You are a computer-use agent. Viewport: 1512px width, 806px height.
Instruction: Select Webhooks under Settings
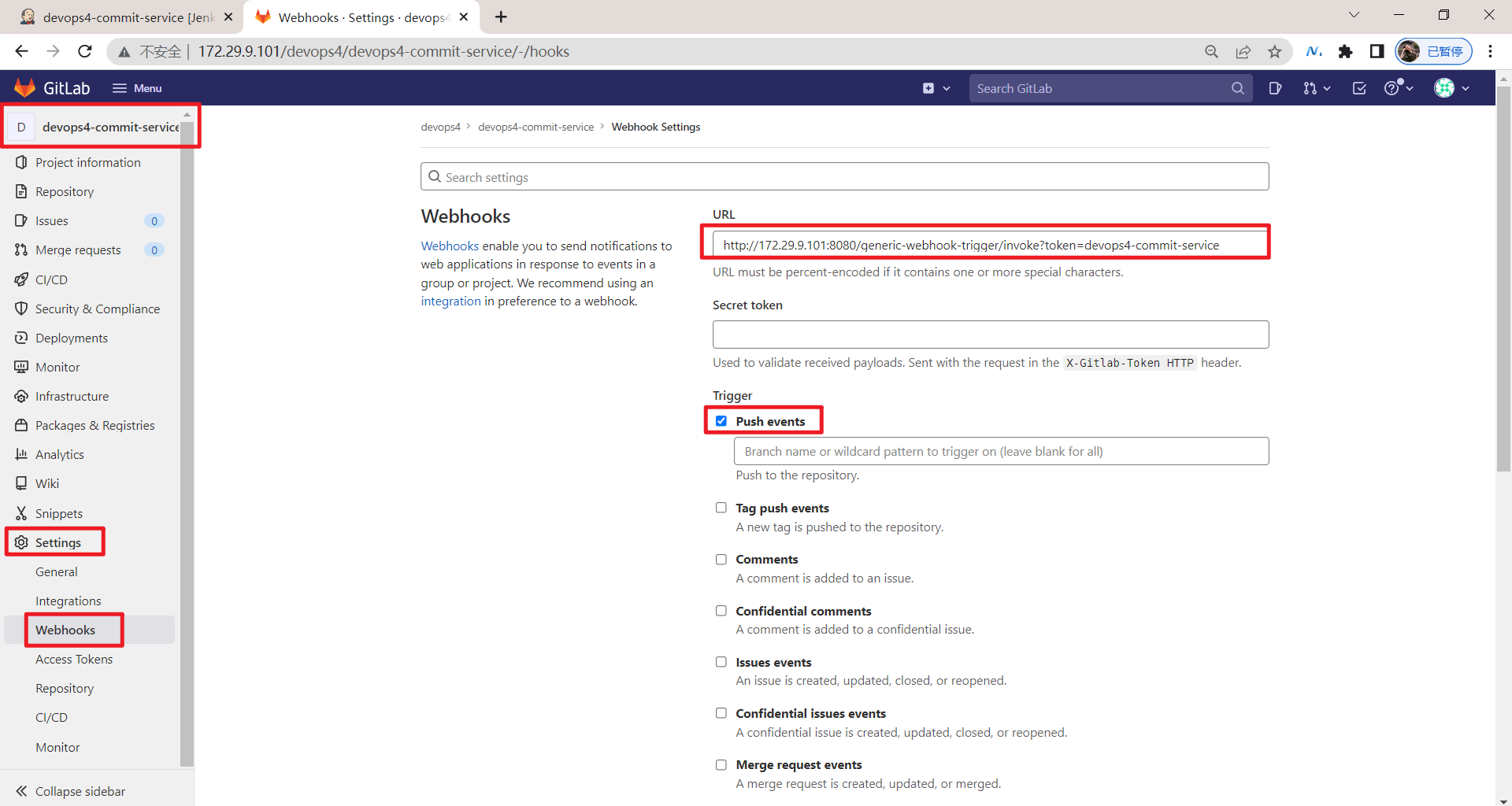tap(65, 630)
